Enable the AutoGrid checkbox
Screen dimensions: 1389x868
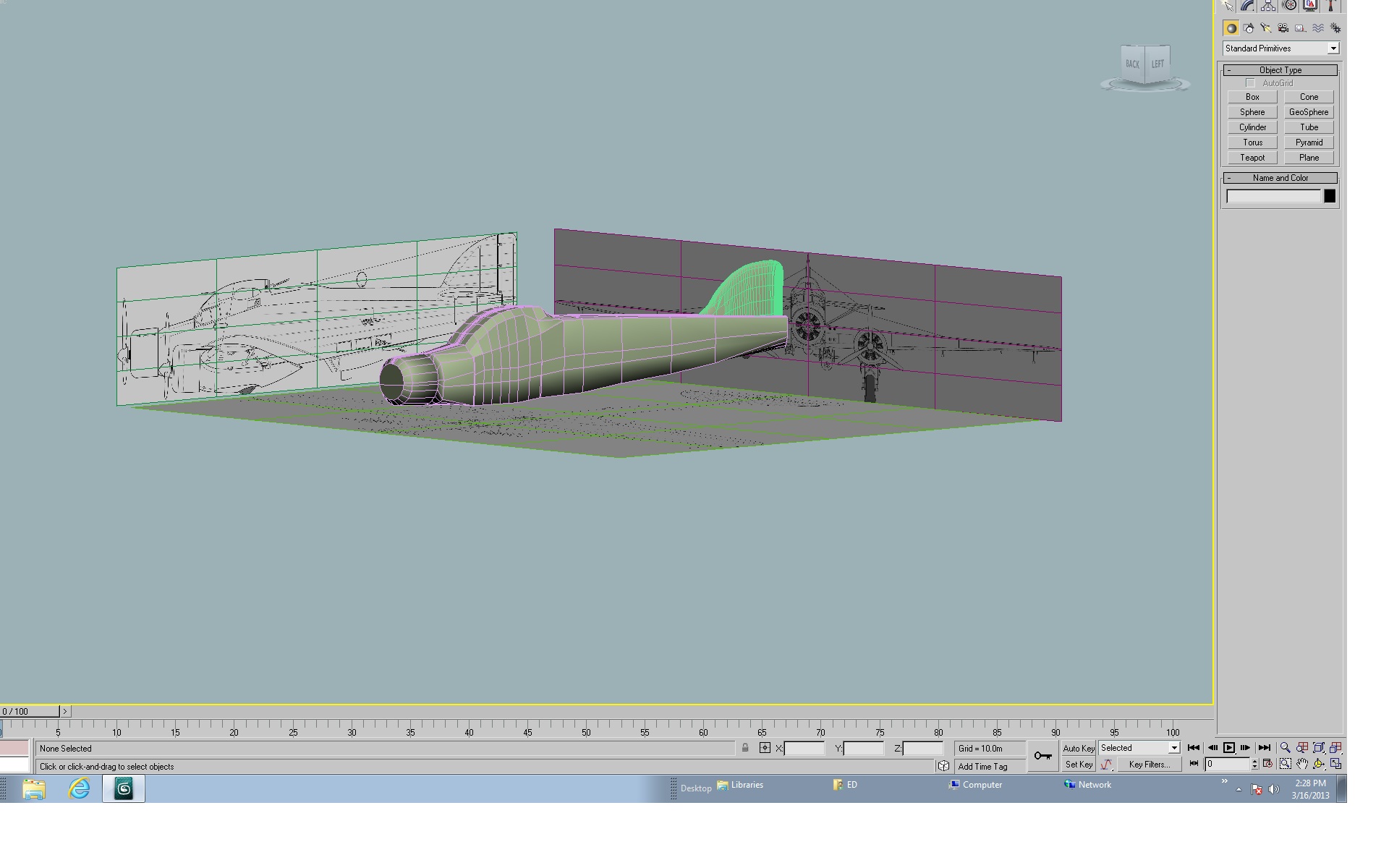coord(1250,83)
